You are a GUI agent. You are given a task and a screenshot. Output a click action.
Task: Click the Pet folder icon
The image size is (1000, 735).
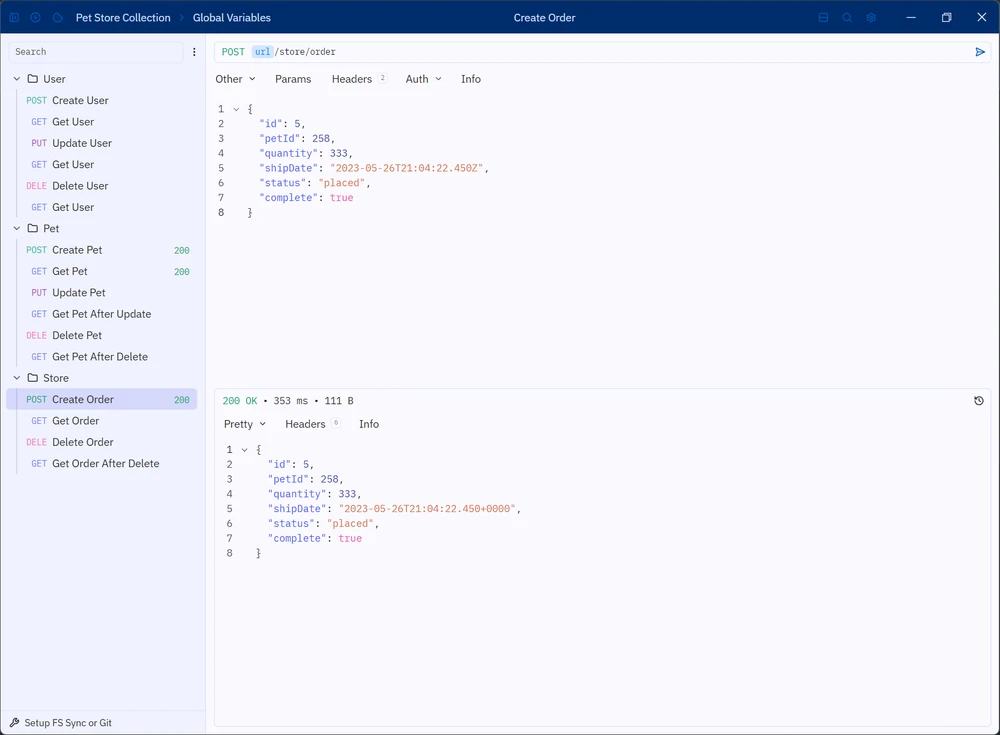point(33,228)
